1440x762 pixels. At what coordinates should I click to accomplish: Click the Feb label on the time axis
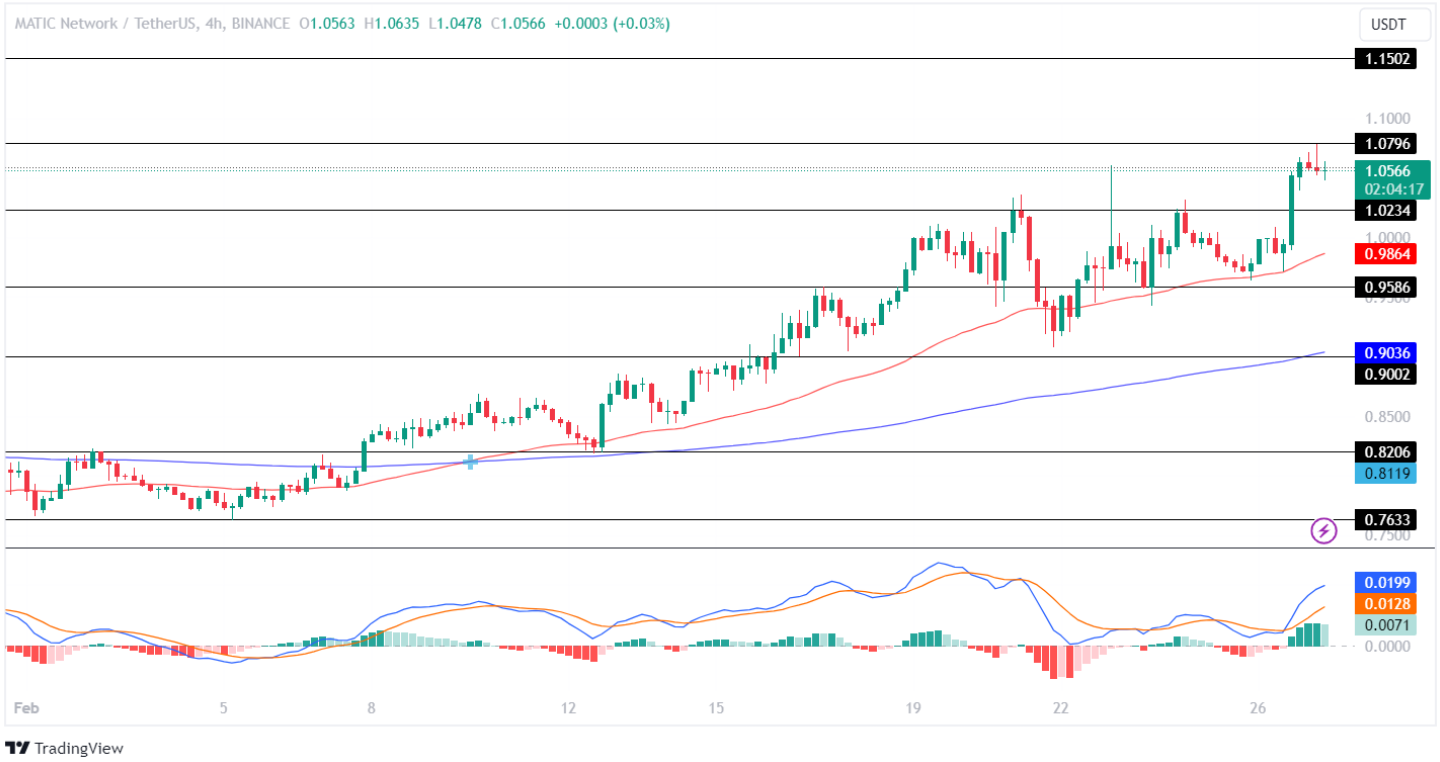pyautogui.click(x=25, y=708)
